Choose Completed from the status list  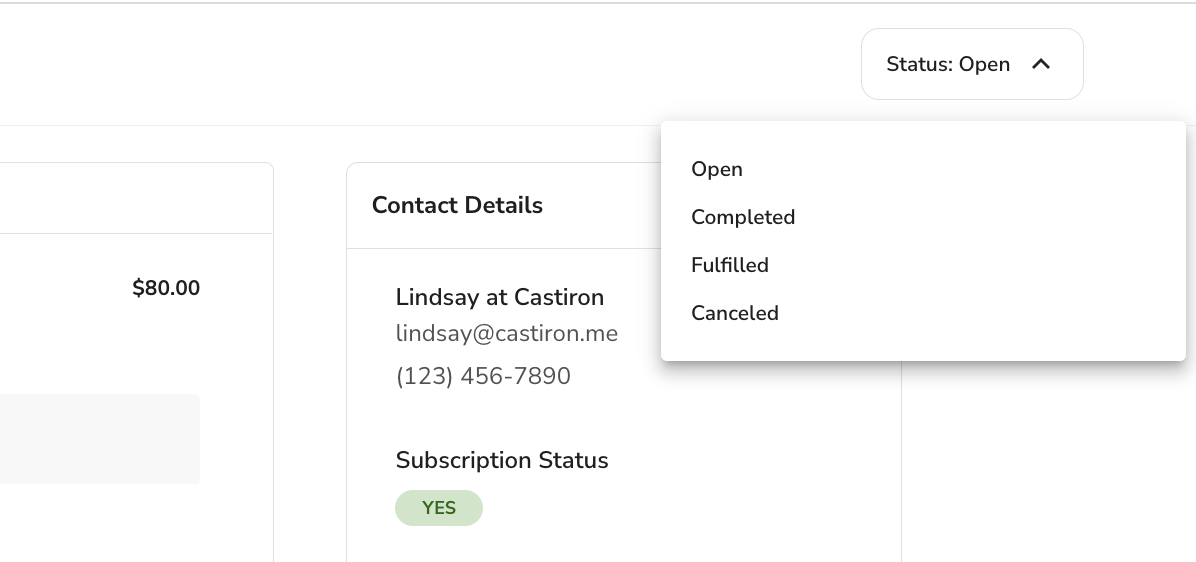tap(743, 217)
